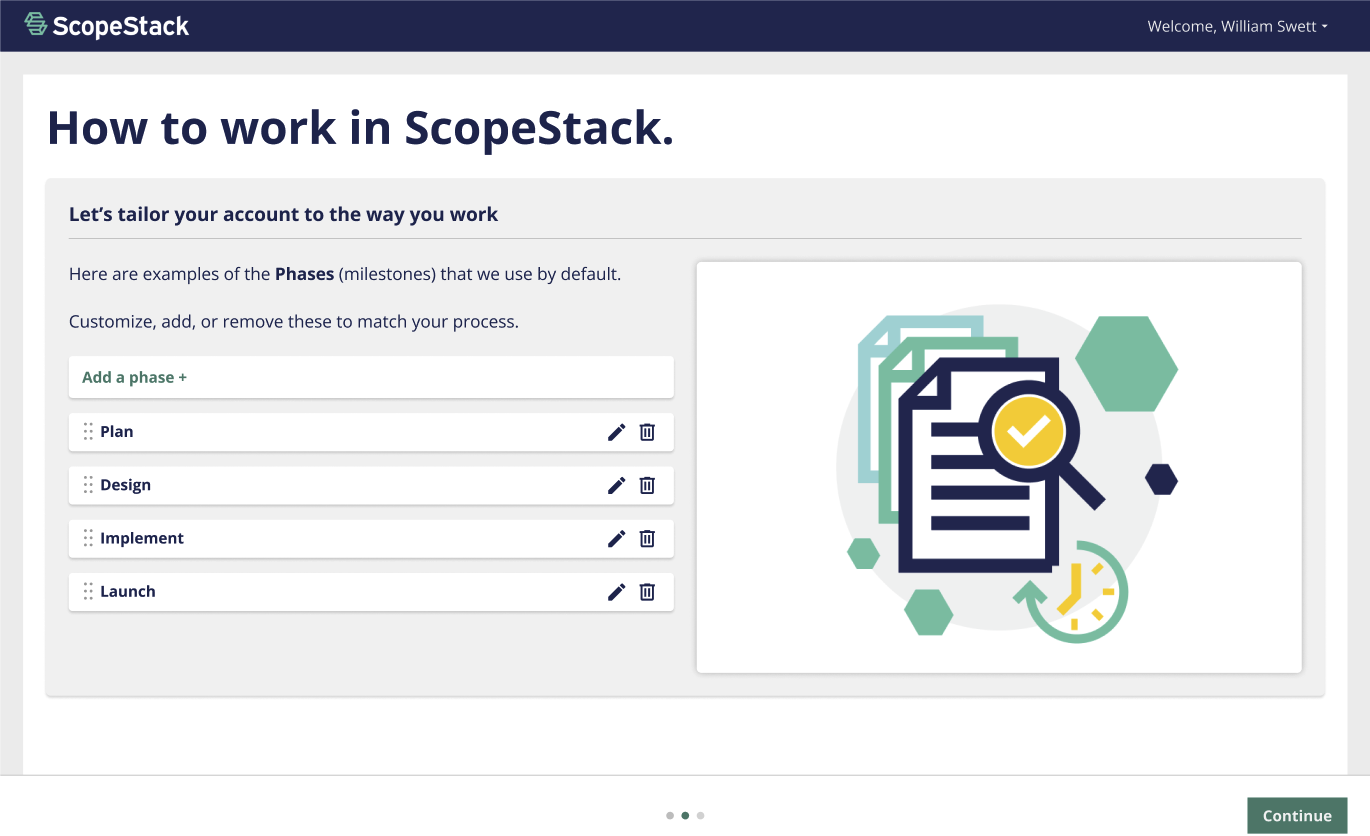Delete the Design phase with trash icon
The height and width of the screenshot is (836, 1370).
click(647, 485)
